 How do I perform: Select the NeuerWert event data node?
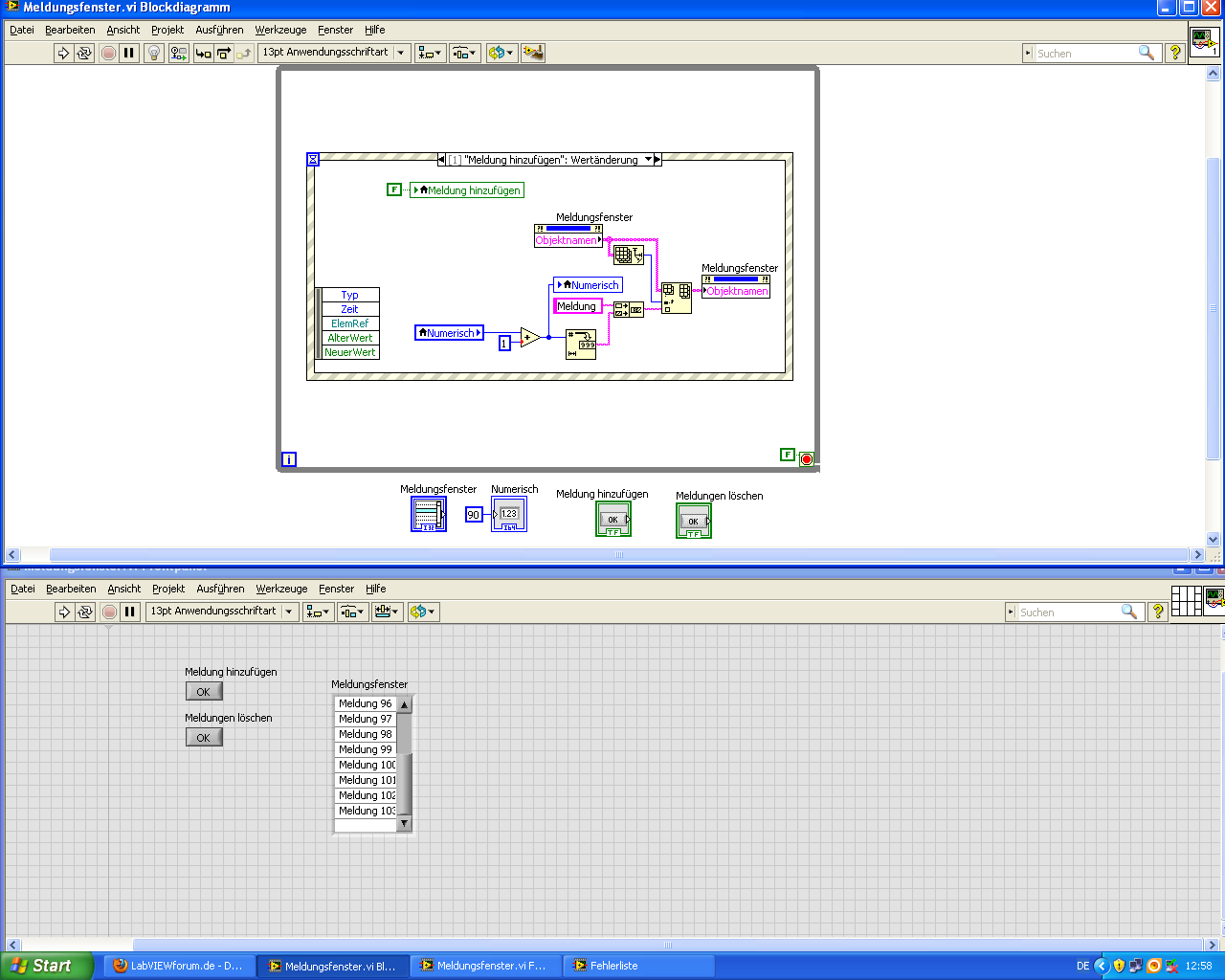[350, 352]
